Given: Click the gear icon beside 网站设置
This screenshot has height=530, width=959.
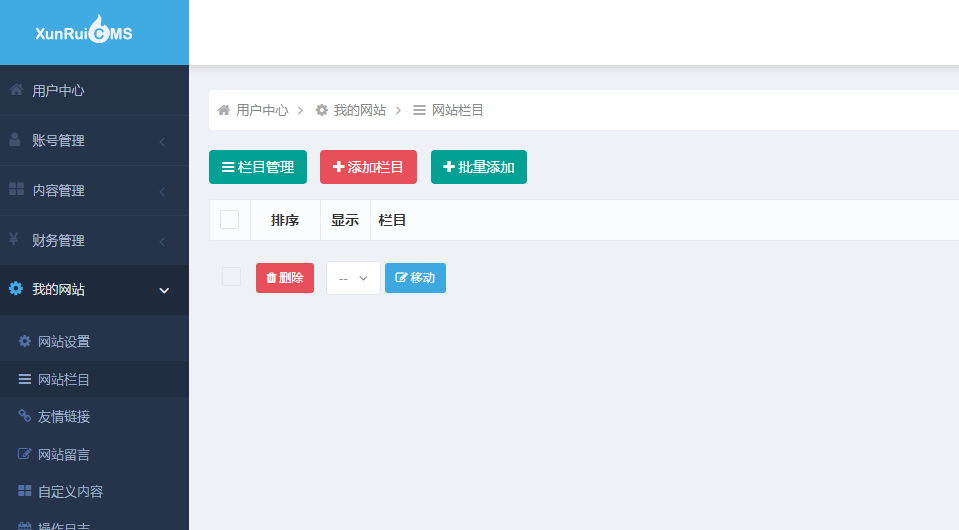Looking at the screenshot, I should 24,341.
